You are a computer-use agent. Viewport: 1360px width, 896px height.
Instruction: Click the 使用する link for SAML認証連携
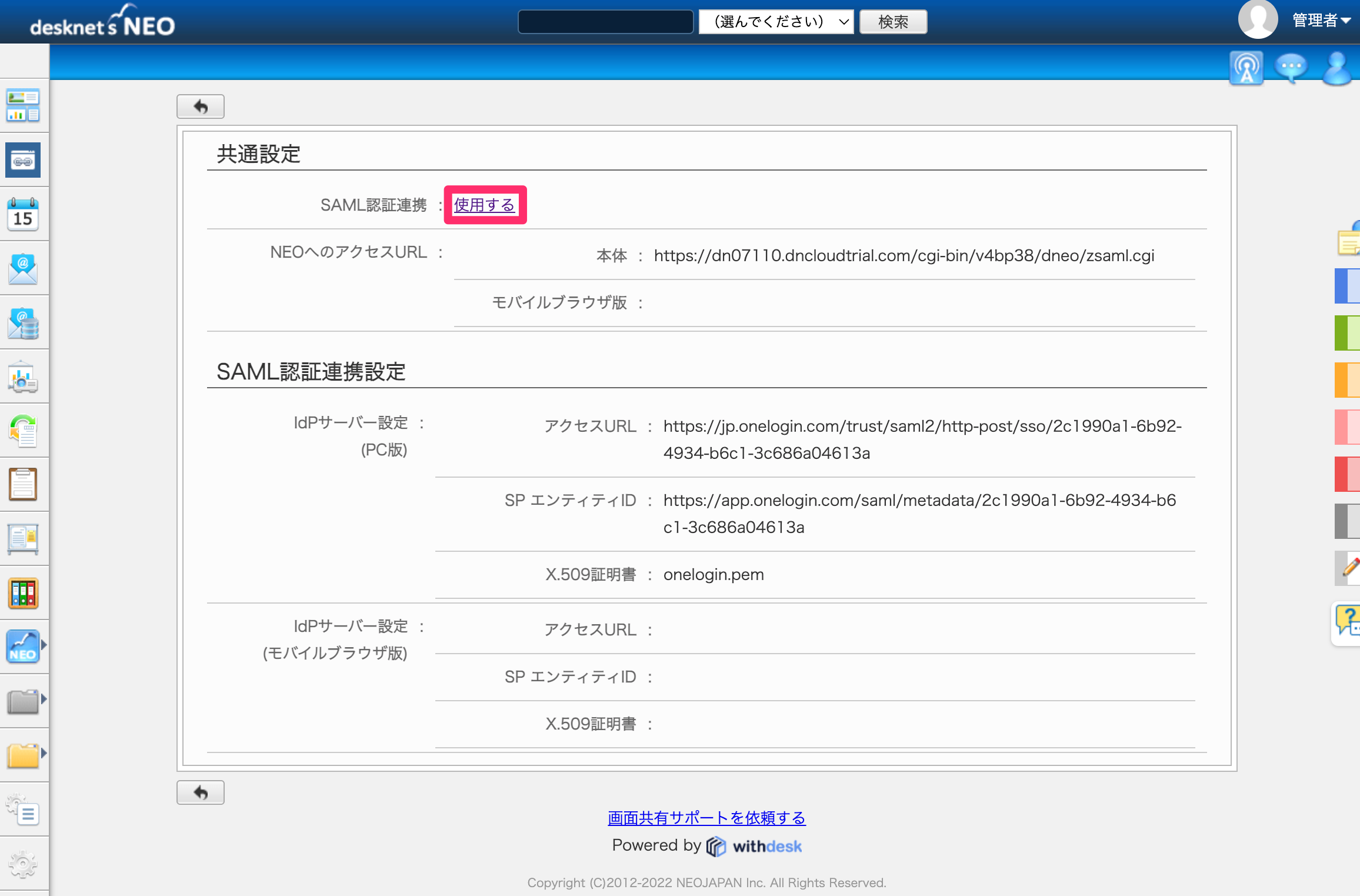pos(485,205)
